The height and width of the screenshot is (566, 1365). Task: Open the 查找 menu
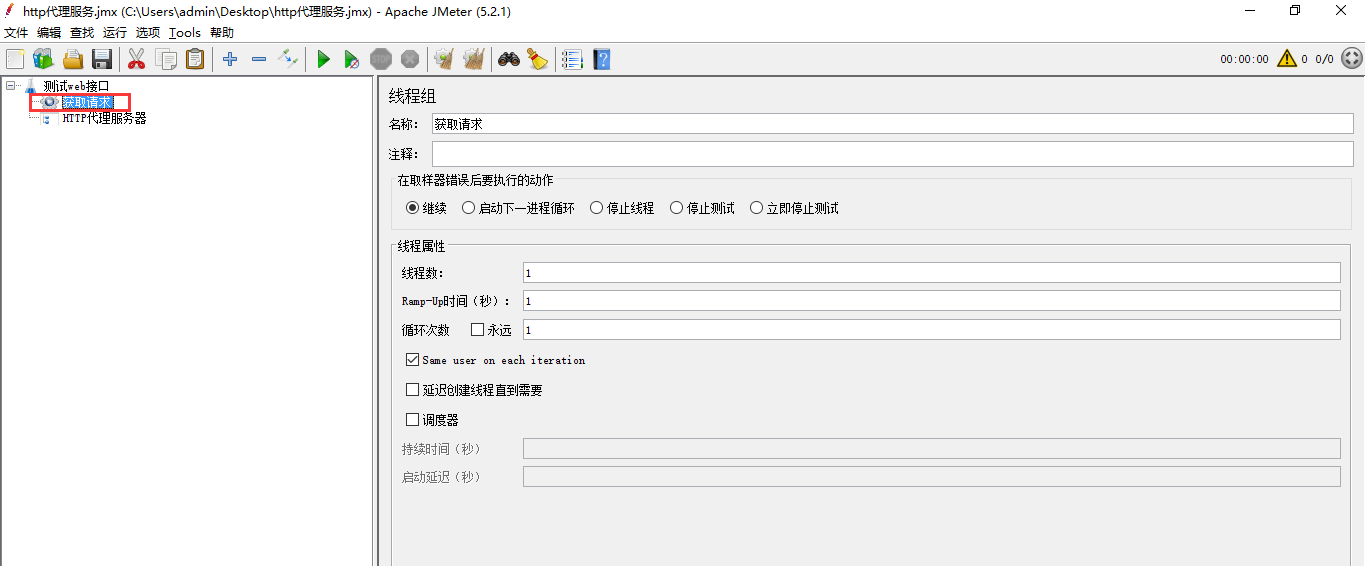click(x=82, y=32)
